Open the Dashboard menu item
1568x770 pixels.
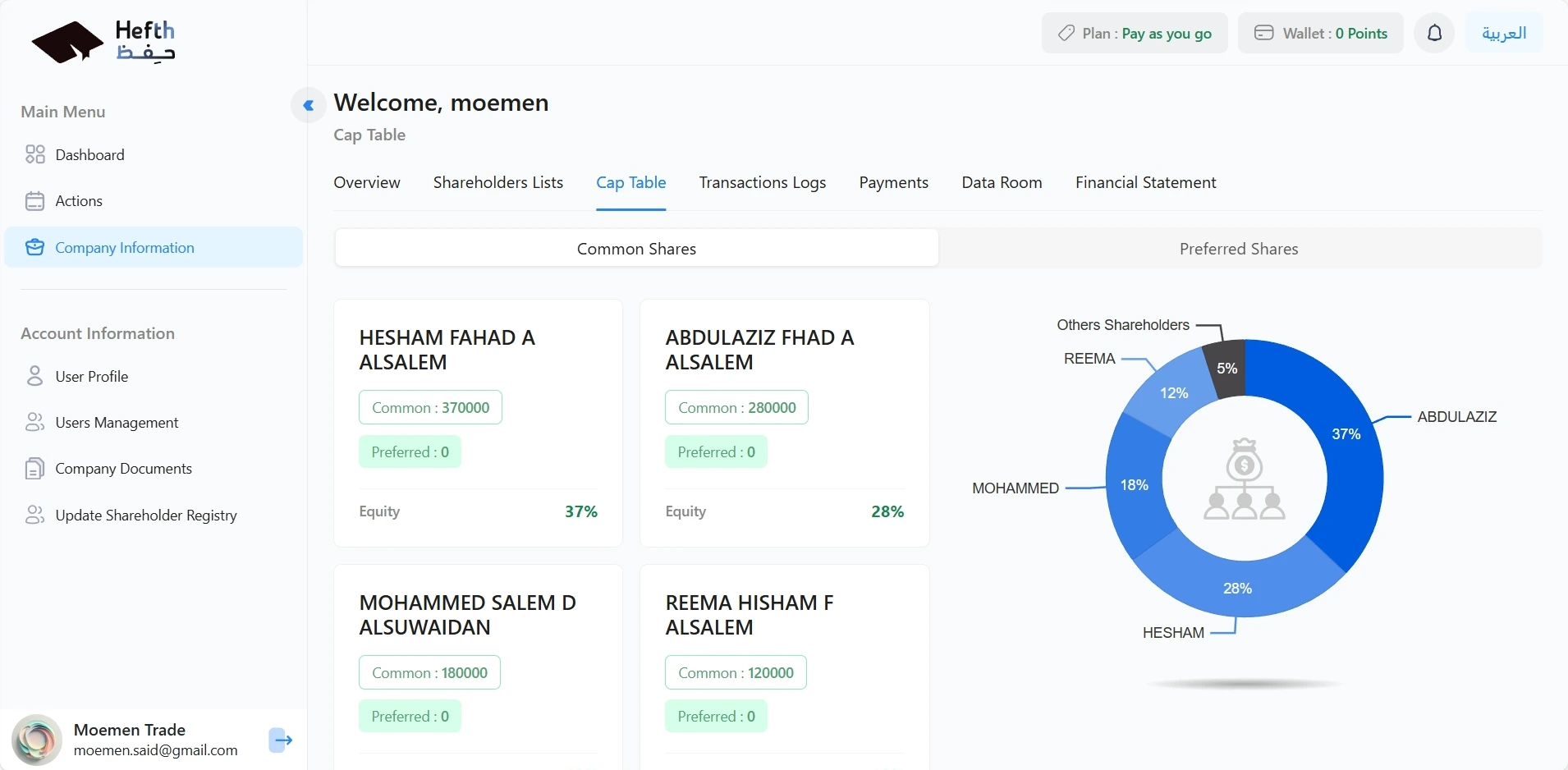[x=89, y=155]
